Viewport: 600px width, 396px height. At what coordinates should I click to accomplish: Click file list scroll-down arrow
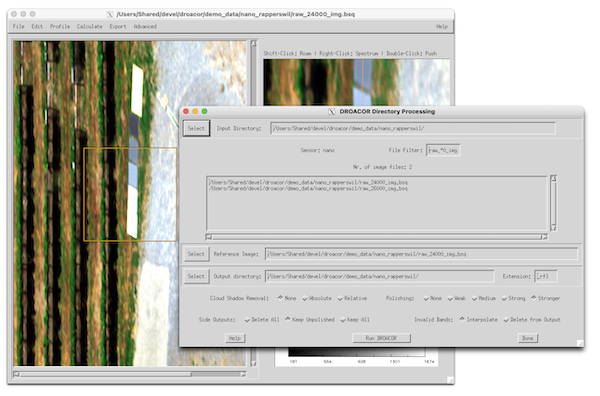553,228
